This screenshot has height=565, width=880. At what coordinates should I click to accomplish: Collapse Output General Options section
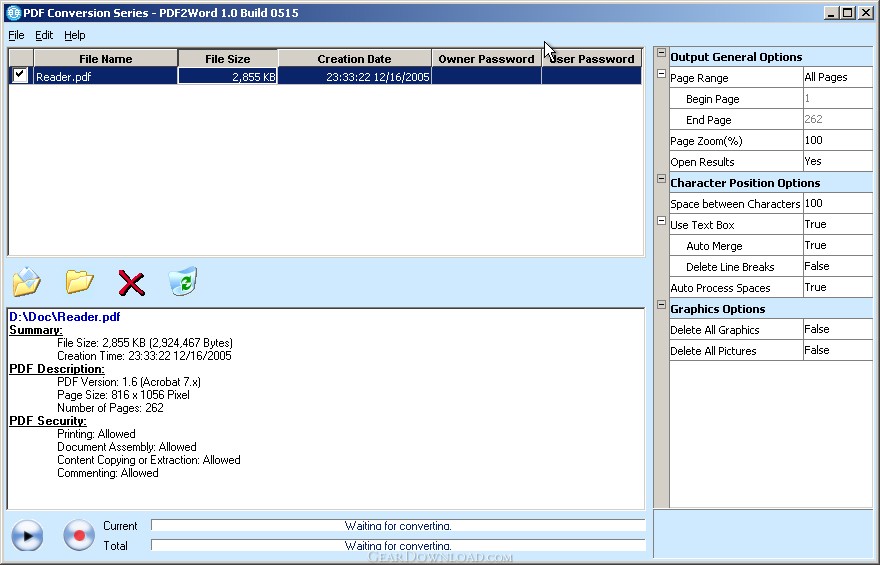click(661, 53)
